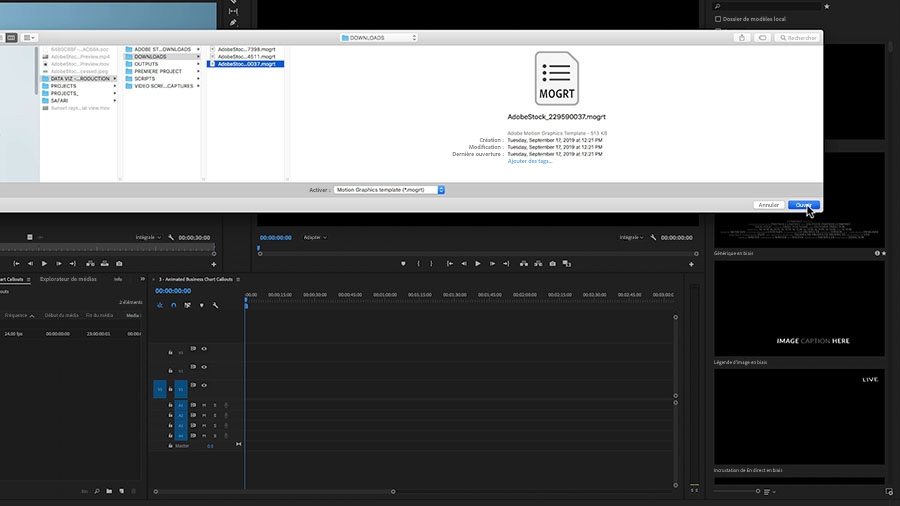Click New Bin icon in Project panel
Screen dimensions: 900x506
(x=109, y=491)
